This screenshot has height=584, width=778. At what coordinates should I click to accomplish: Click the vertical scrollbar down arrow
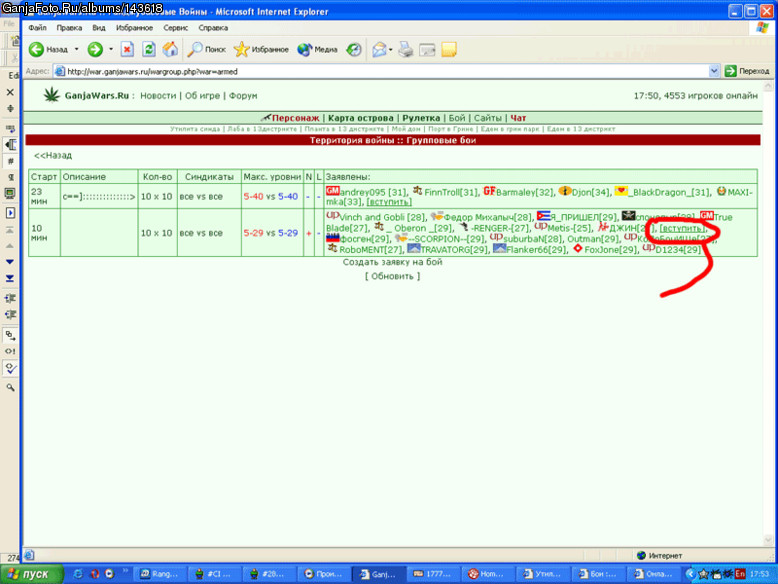point(768,540)
